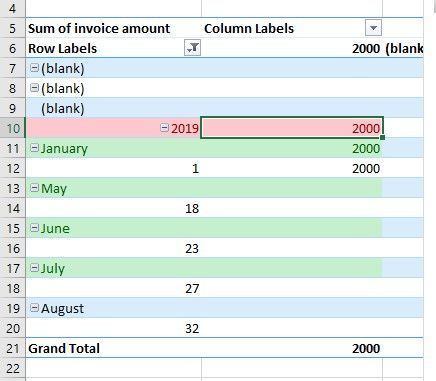
Task: Select row header 9
Action: click(x=12, y=108)
